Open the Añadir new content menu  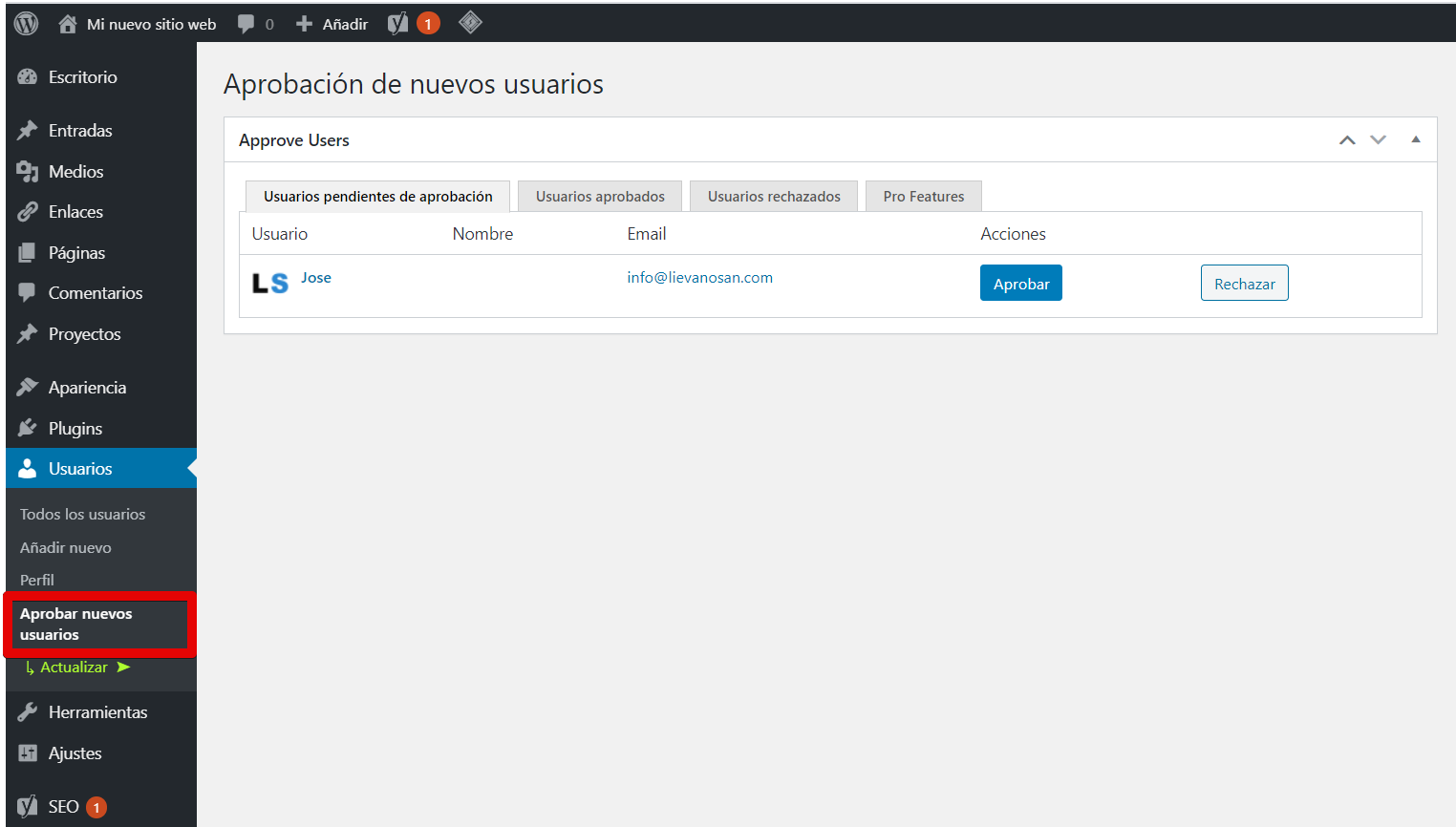(345, 24)
